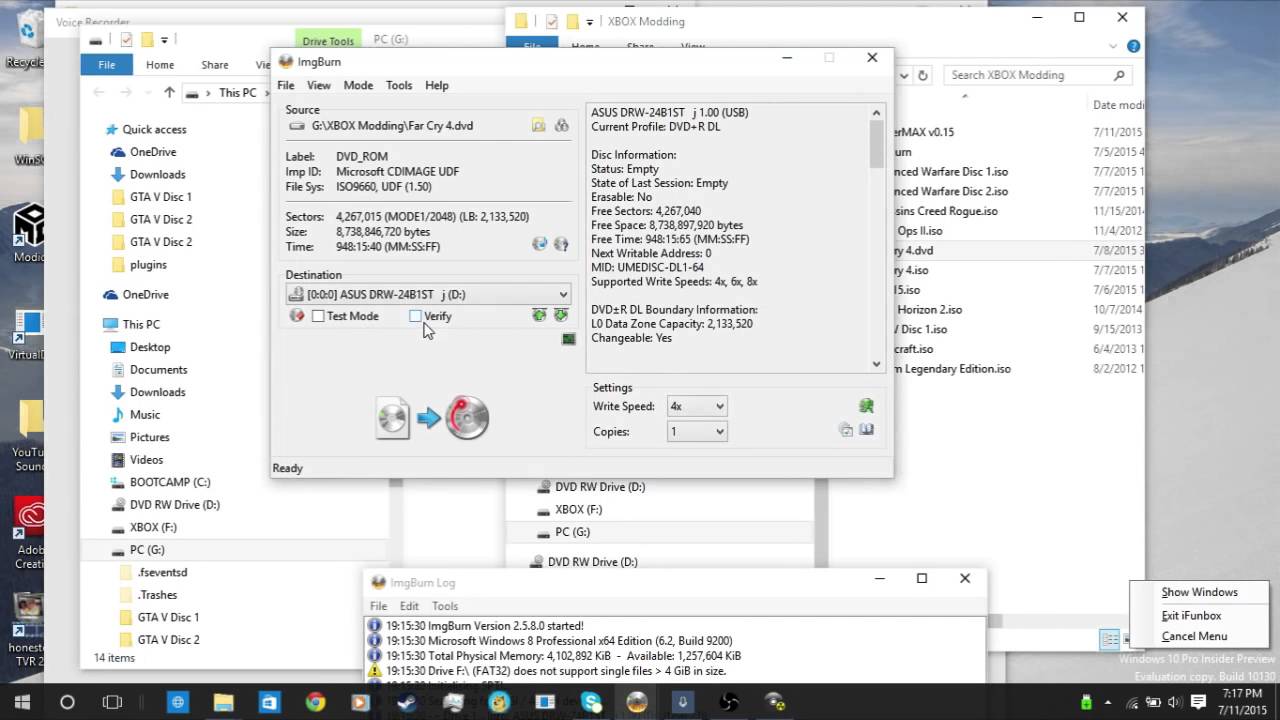
Task: Select plugins folder in navigation pane
Action: pos(148,265)
